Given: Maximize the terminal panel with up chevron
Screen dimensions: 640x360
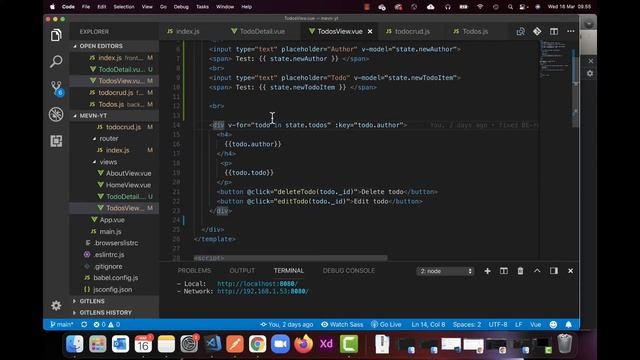Looking at the screenshot, I should 537,271.
